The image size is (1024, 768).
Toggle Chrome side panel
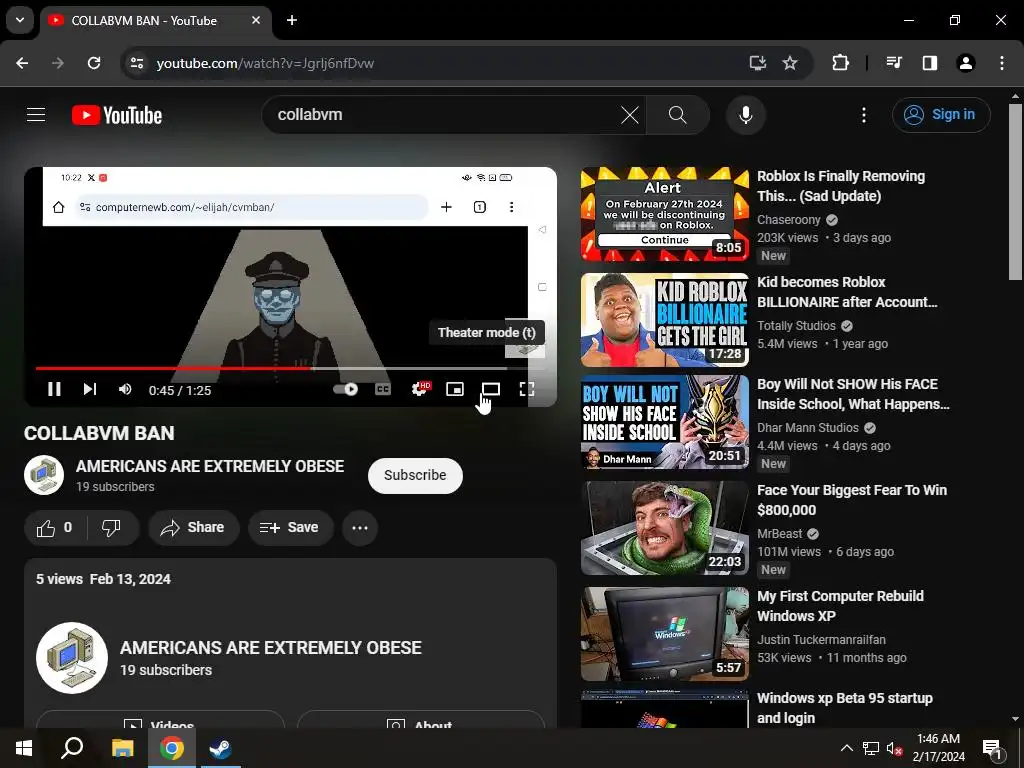930,63
